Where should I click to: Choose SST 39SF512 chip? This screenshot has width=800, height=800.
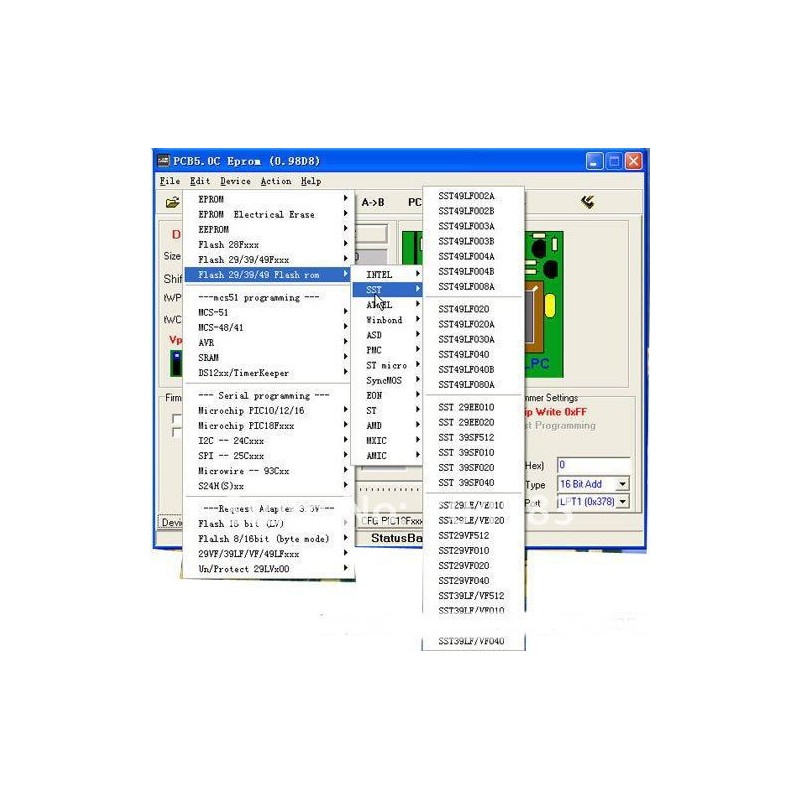pyautogui.click(x=473, y=437)
